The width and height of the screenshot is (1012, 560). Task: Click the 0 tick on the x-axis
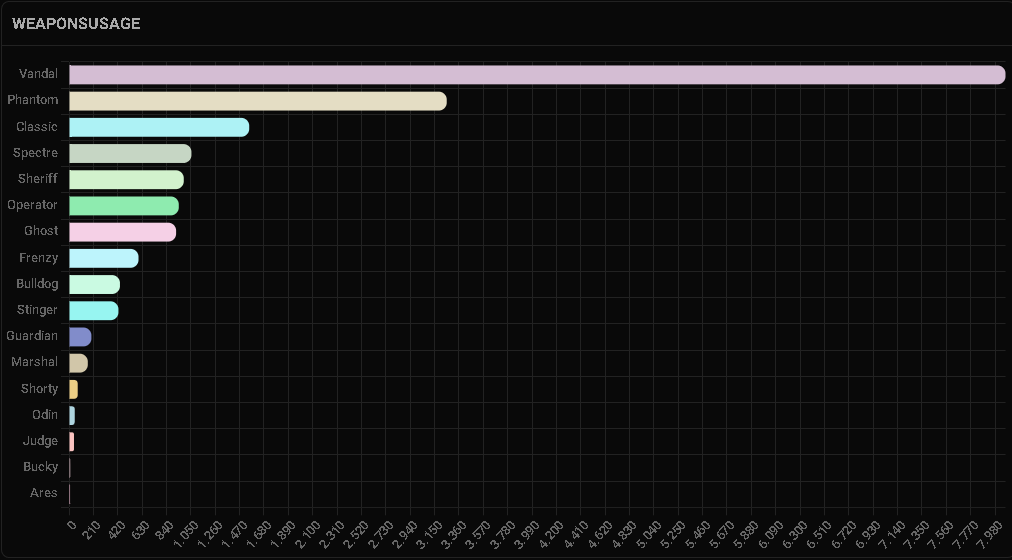(x=71, y=524)
